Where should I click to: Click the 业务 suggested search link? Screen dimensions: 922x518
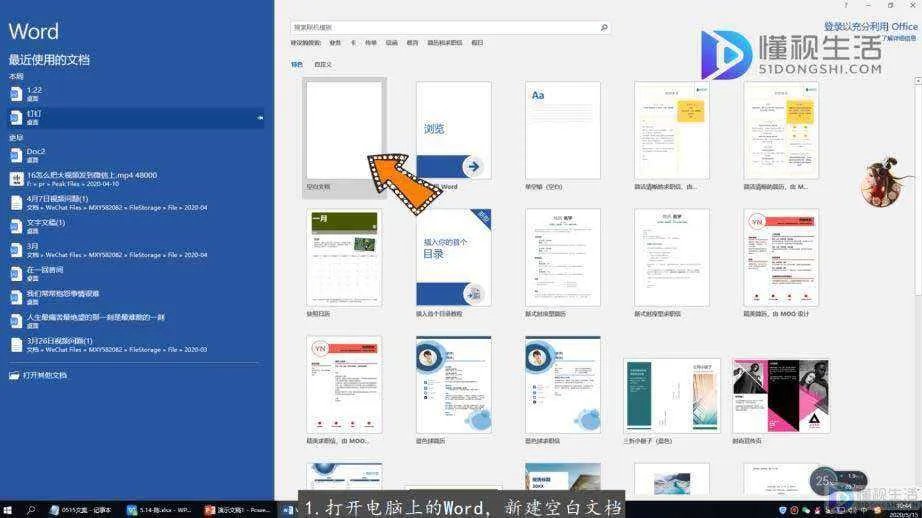click(x=335, y=43)
